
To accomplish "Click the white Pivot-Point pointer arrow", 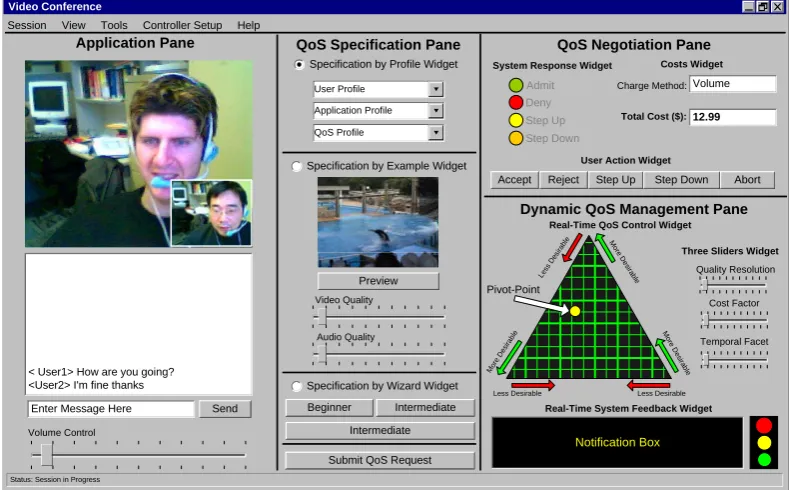I will tap(541, 305).
